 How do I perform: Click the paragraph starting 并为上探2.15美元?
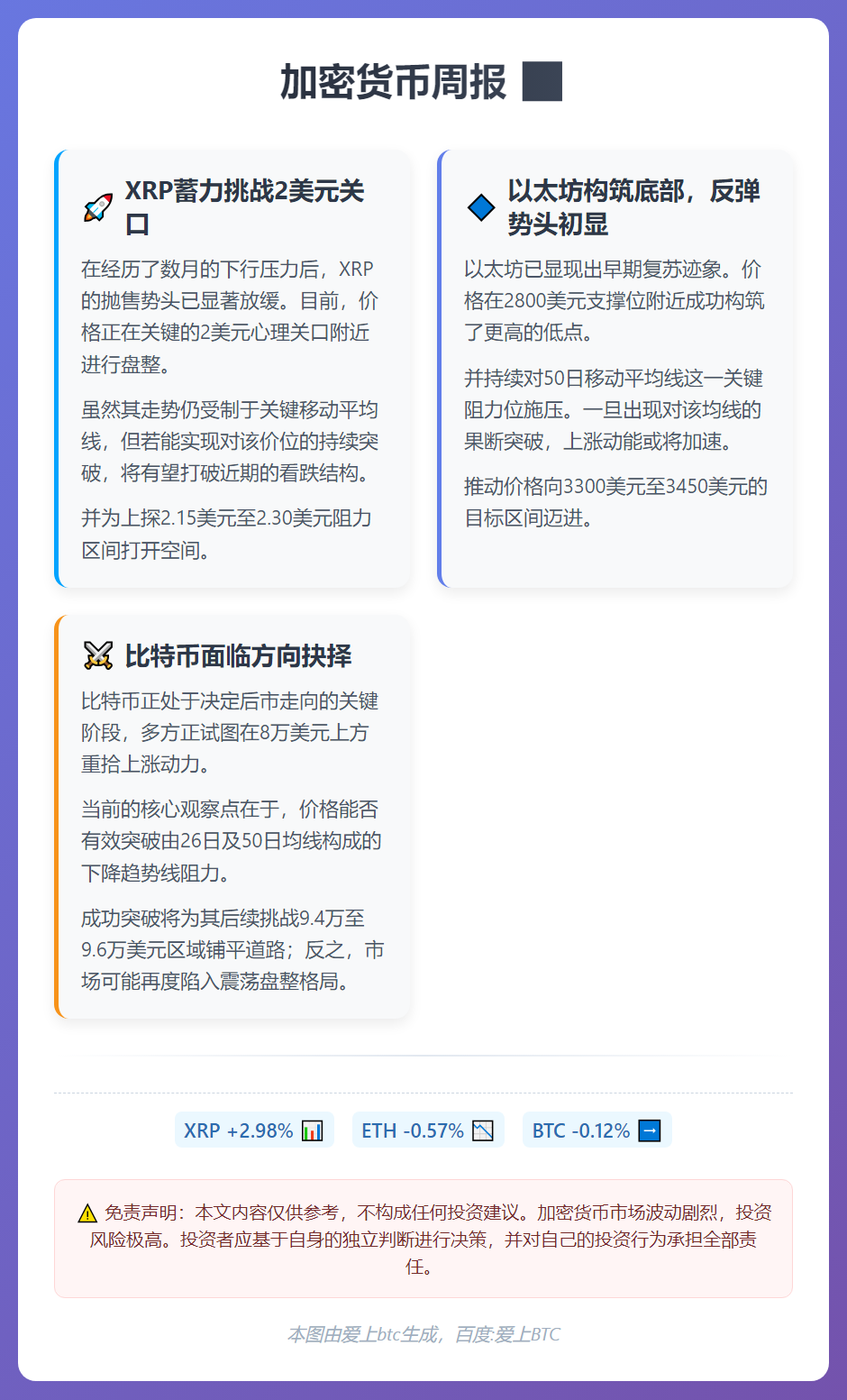(x=227, y=534)
